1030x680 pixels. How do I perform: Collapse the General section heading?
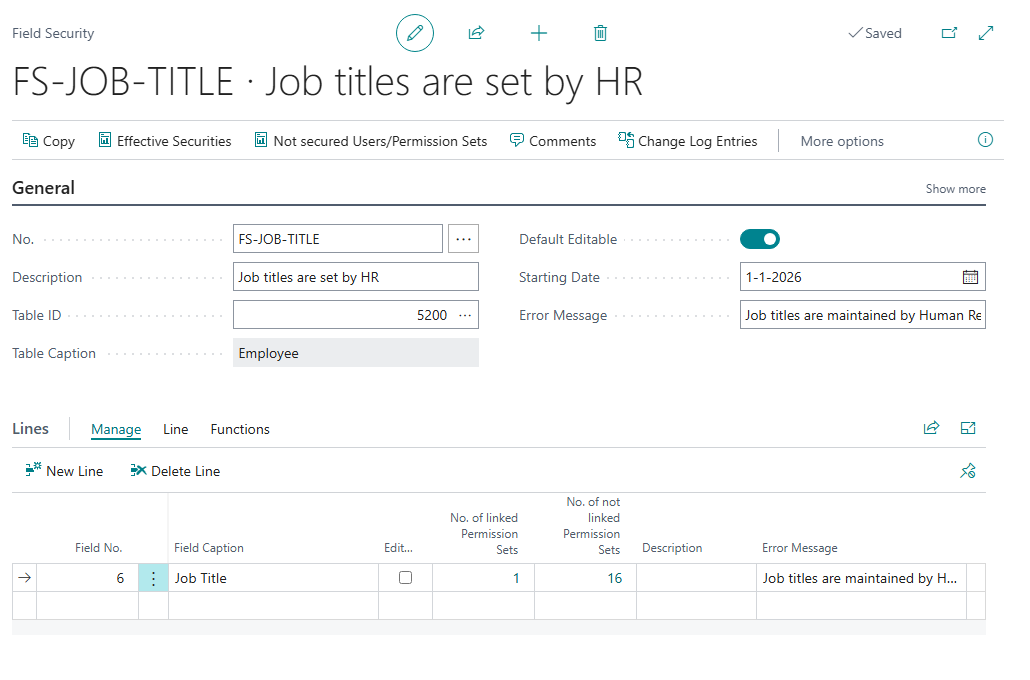[43, 188]
